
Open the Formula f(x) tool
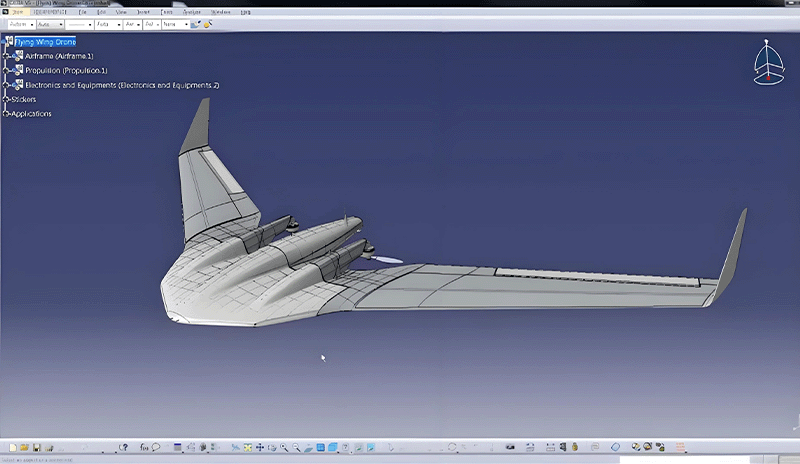click(144, 448)
